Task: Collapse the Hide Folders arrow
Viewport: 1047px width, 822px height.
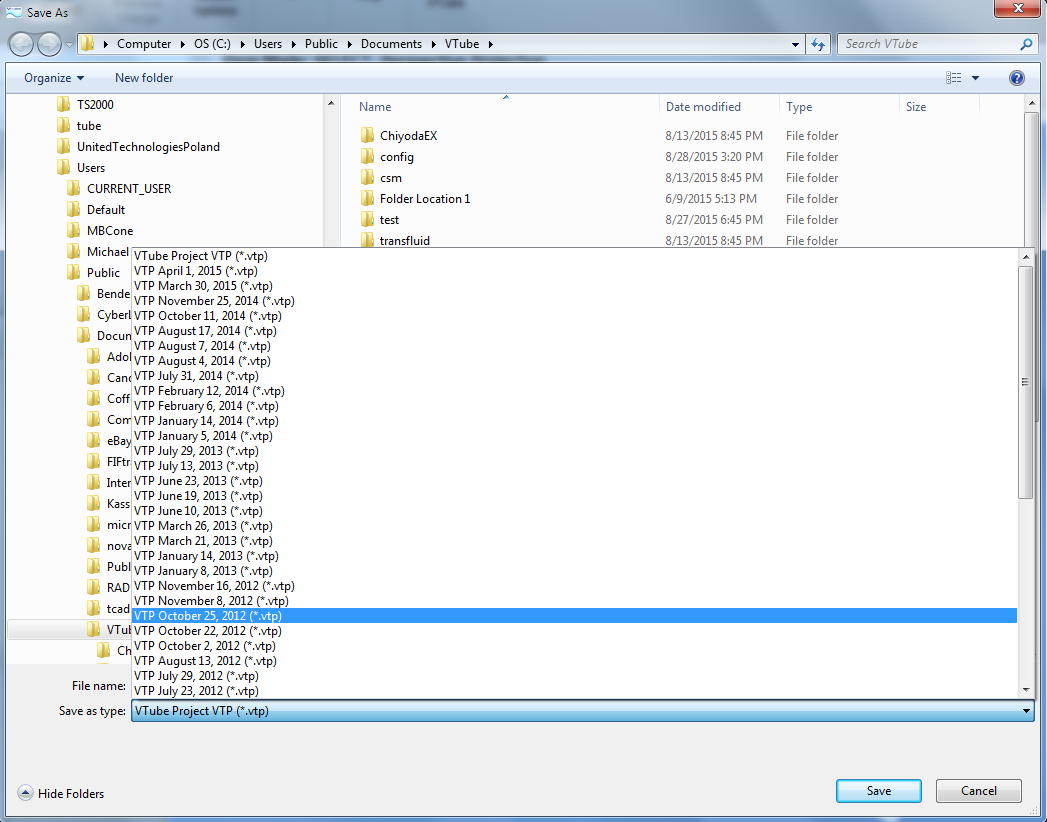Action: tap(25, 794)
